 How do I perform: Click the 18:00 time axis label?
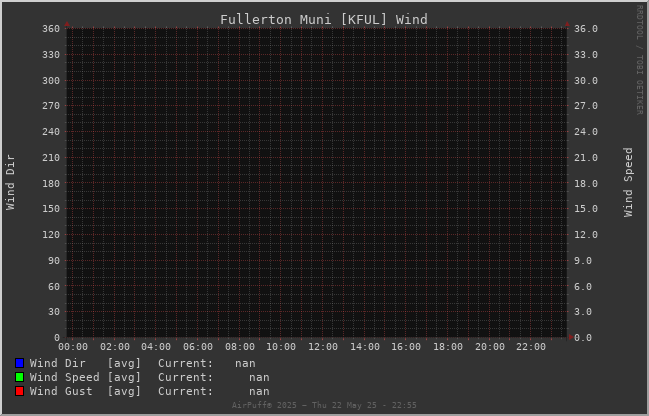point(448,346)
